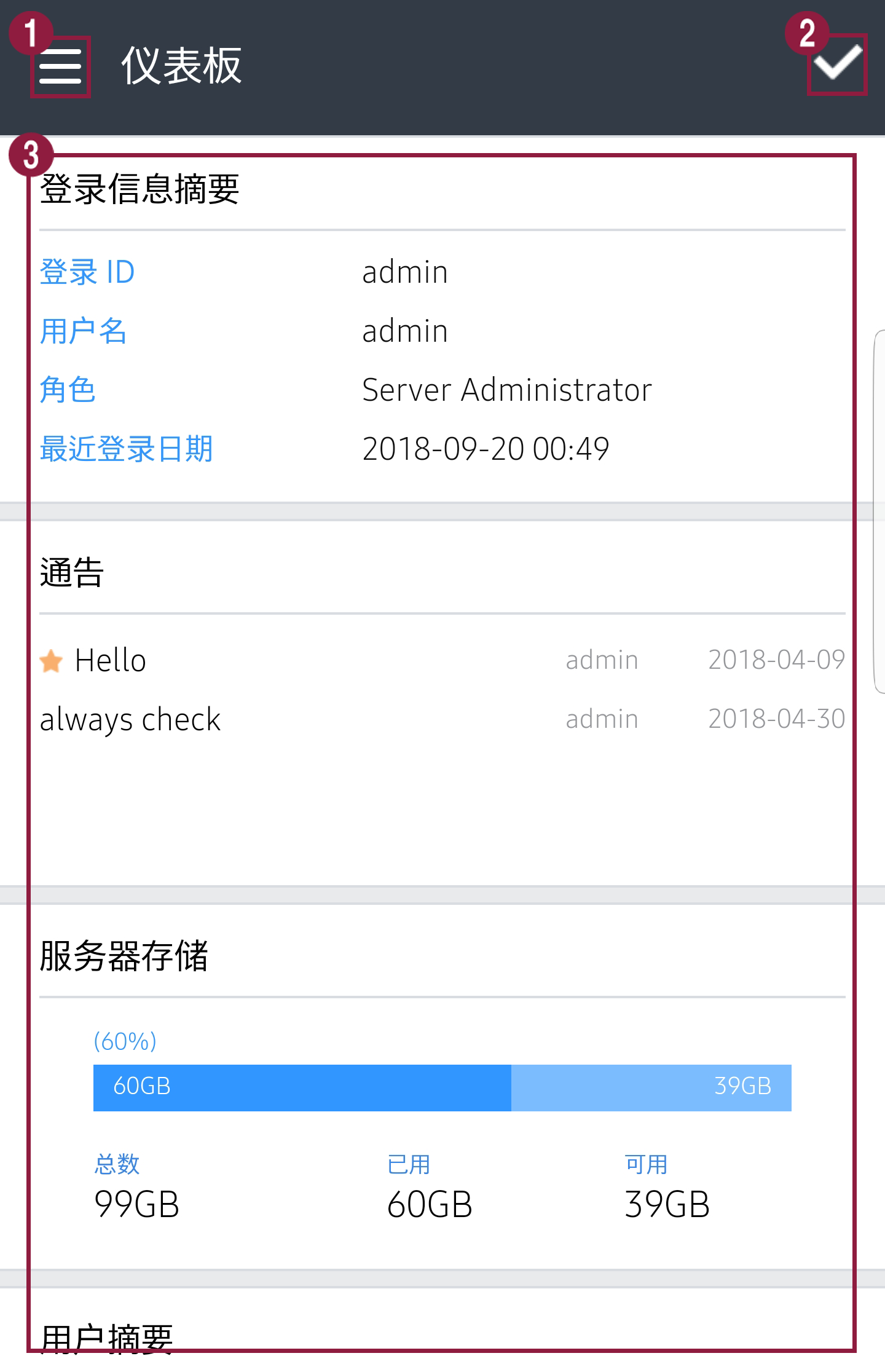Click the 2018-04-09 notice date
Image resolution: width=885 pixels, height=1372 pixels.
pyautogui.click(x=776, y=660)
